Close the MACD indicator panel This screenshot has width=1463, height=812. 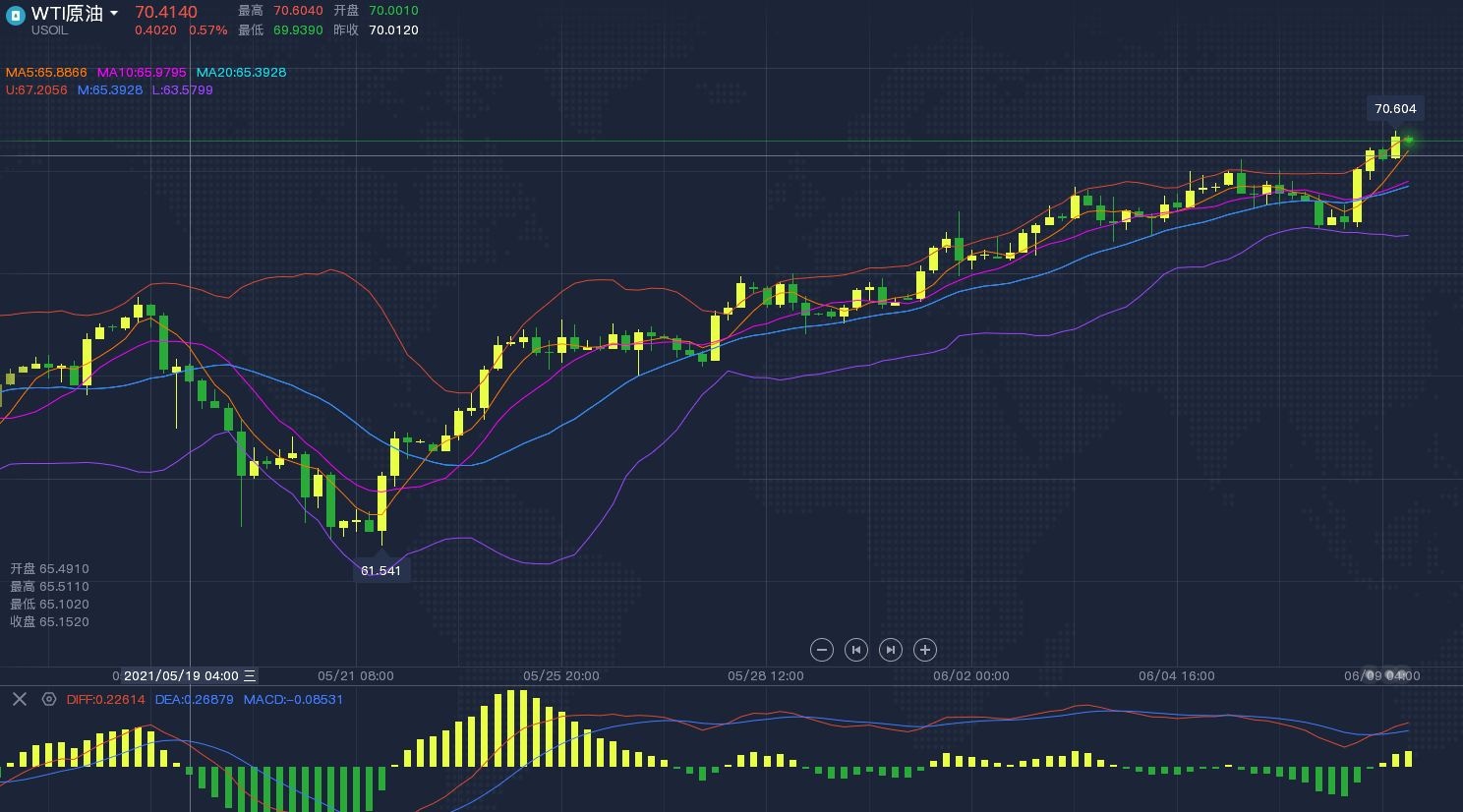coord(19,699)
